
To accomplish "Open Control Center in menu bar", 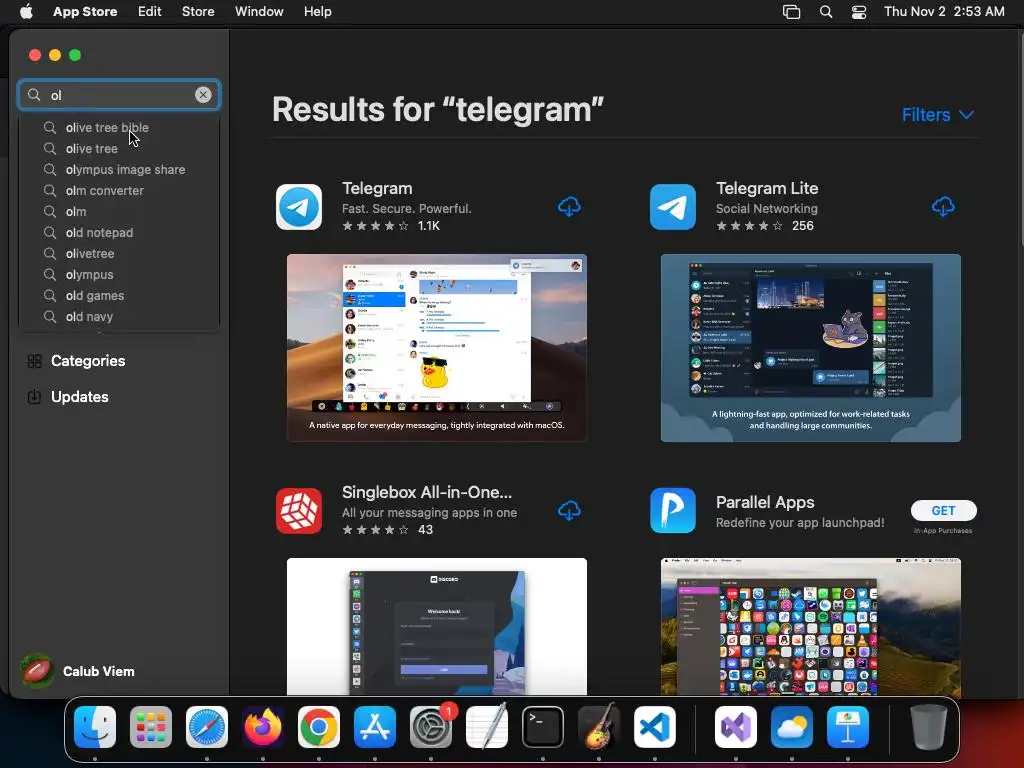I will [x=859, y=12].
